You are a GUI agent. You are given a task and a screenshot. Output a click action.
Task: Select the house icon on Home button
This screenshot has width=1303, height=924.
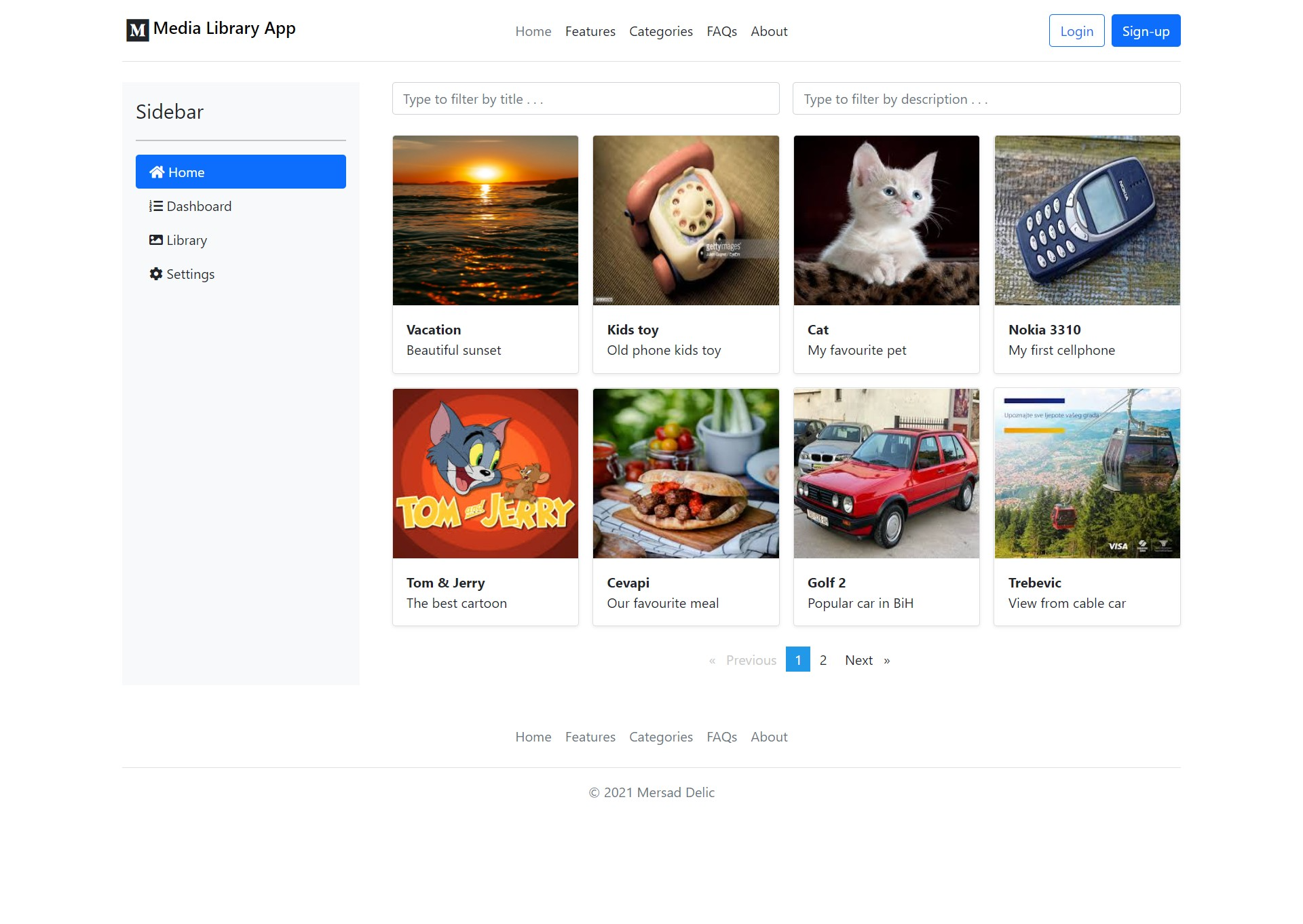click(x=157, y=172)
